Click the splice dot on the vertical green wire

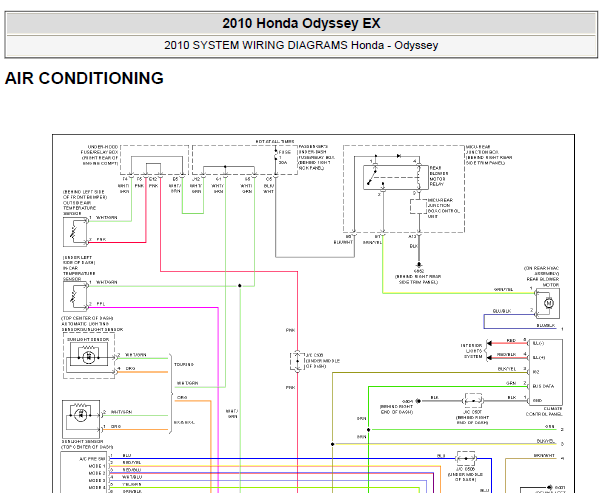[x=369, y=430]
